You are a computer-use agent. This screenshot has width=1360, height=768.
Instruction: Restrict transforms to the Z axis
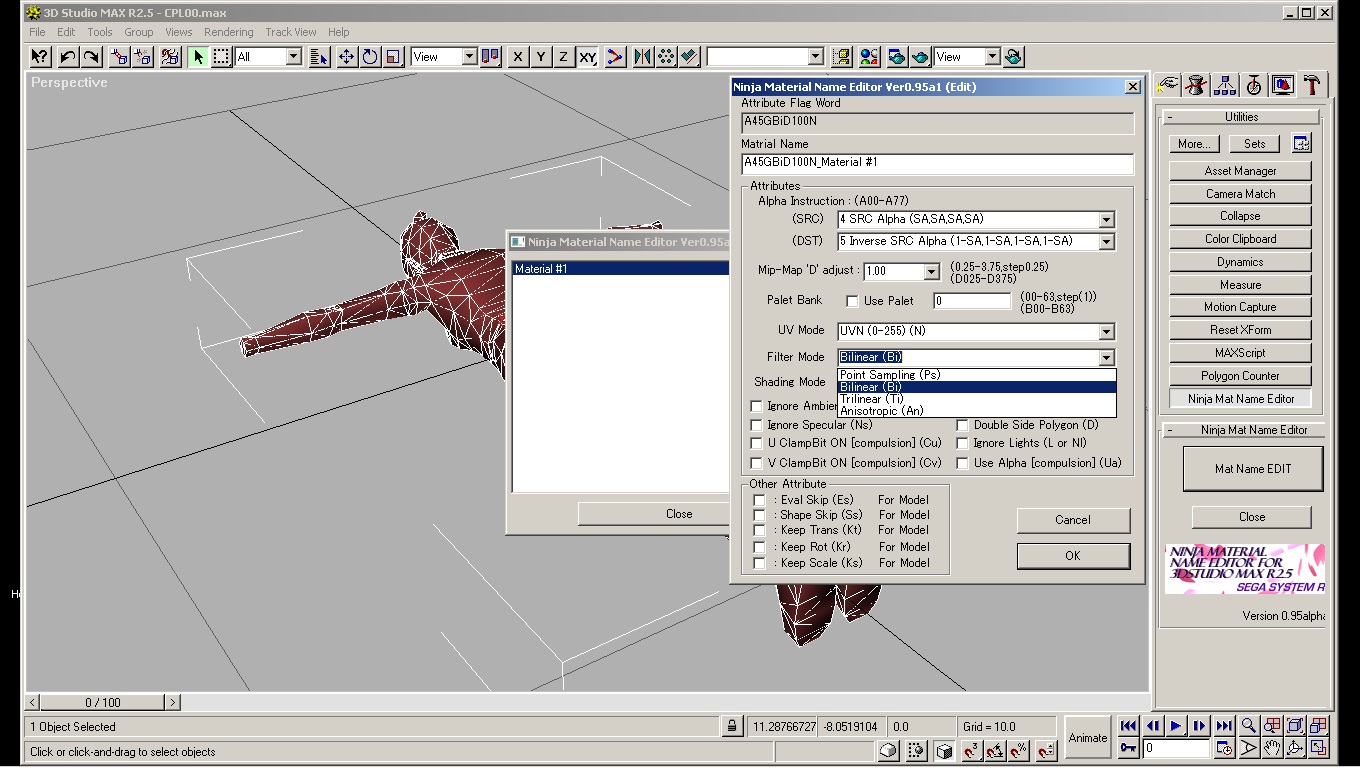coord(564,57)
